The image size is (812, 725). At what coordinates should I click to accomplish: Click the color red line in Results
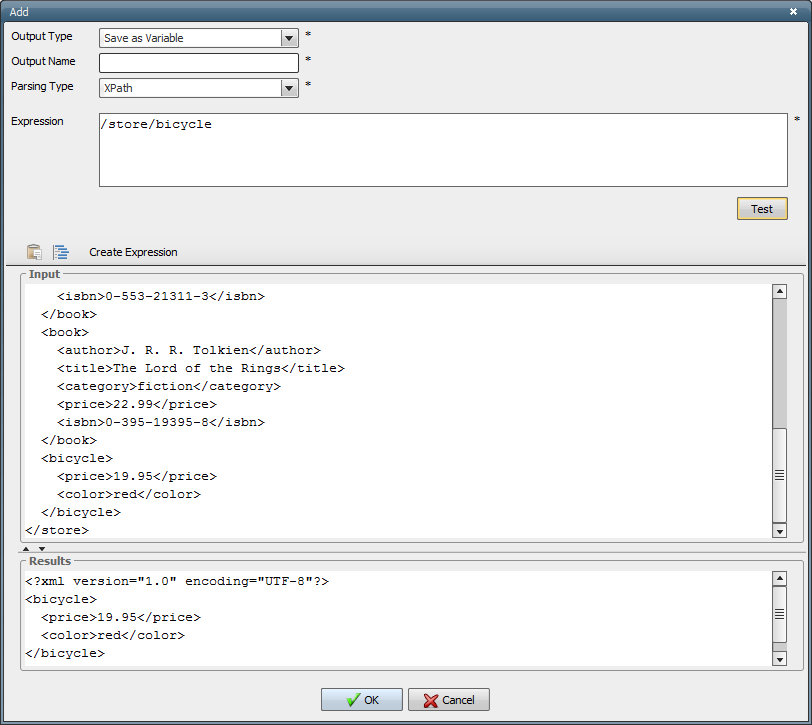click(x=113, y=635)
